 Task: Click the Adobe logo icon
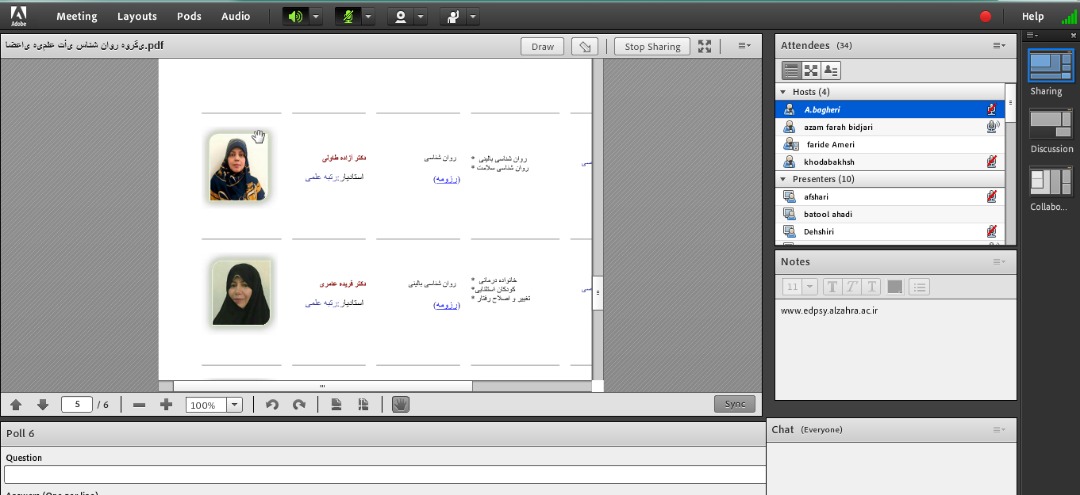pyautogui.click(x=19, y=15)
